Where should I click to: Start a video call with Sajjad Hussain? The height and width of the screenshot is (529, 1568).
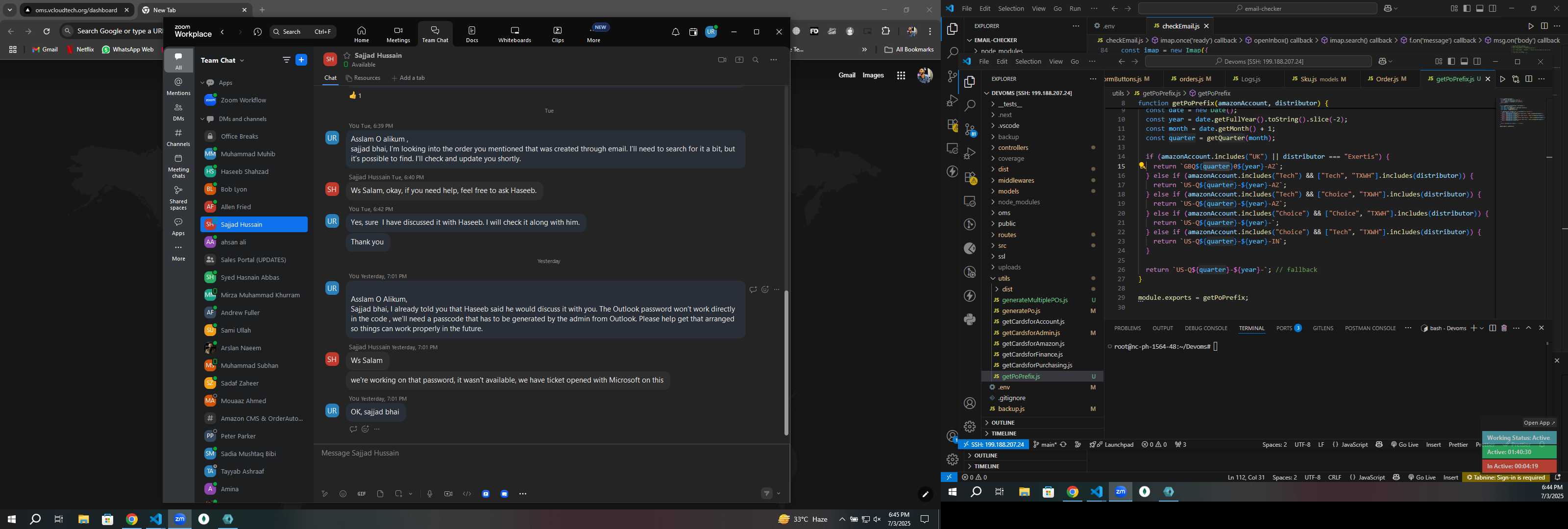[x=722, y=60]
